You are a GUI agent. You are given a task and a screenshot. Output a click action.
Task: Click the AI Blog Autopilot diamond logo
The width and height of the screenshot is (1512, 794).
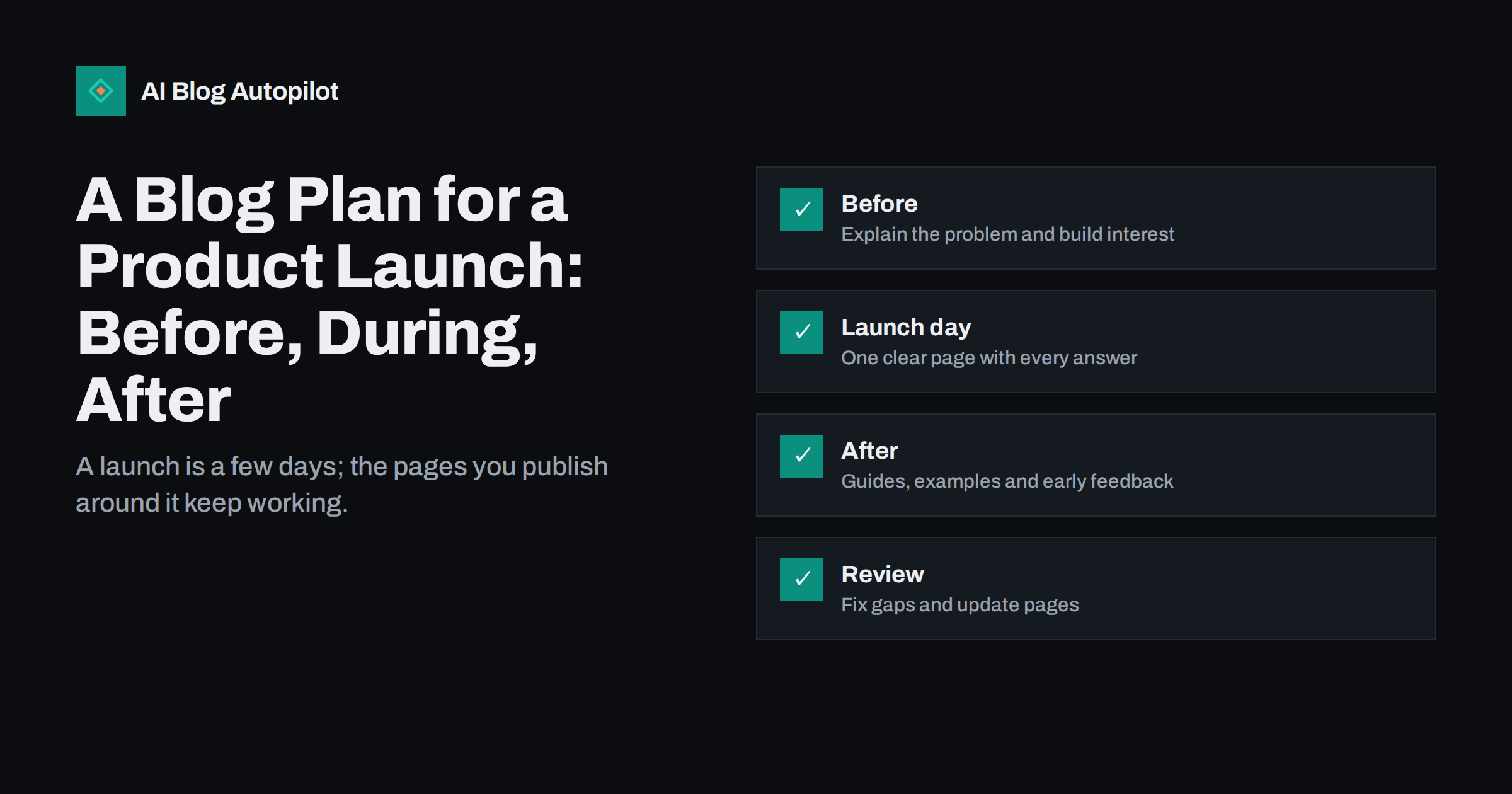[101, 91]
